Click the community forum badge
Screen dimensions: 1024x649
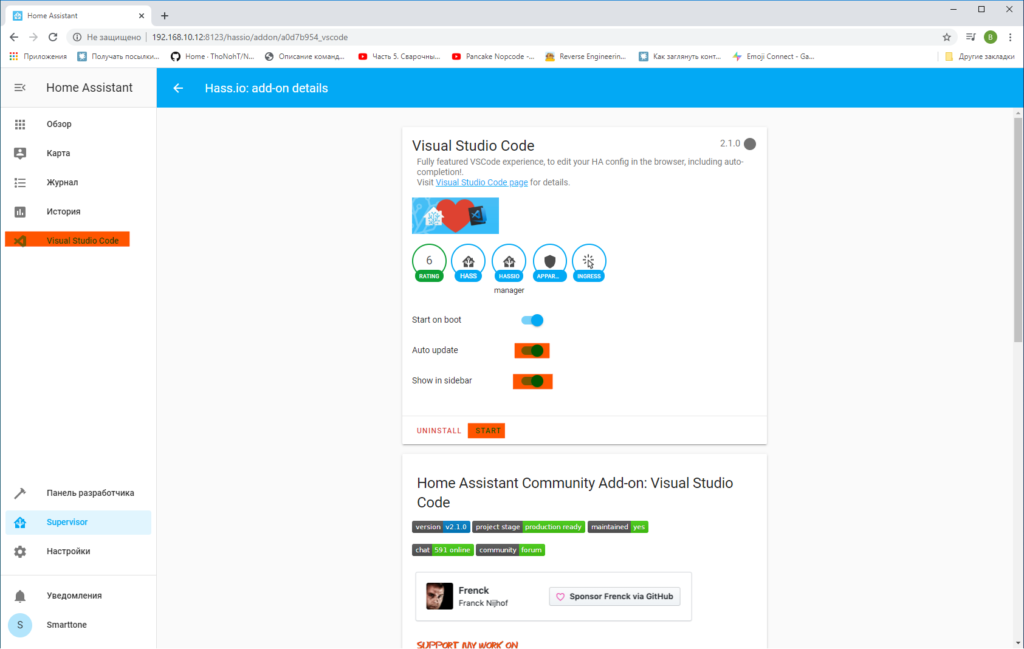(x=510, y=550)
